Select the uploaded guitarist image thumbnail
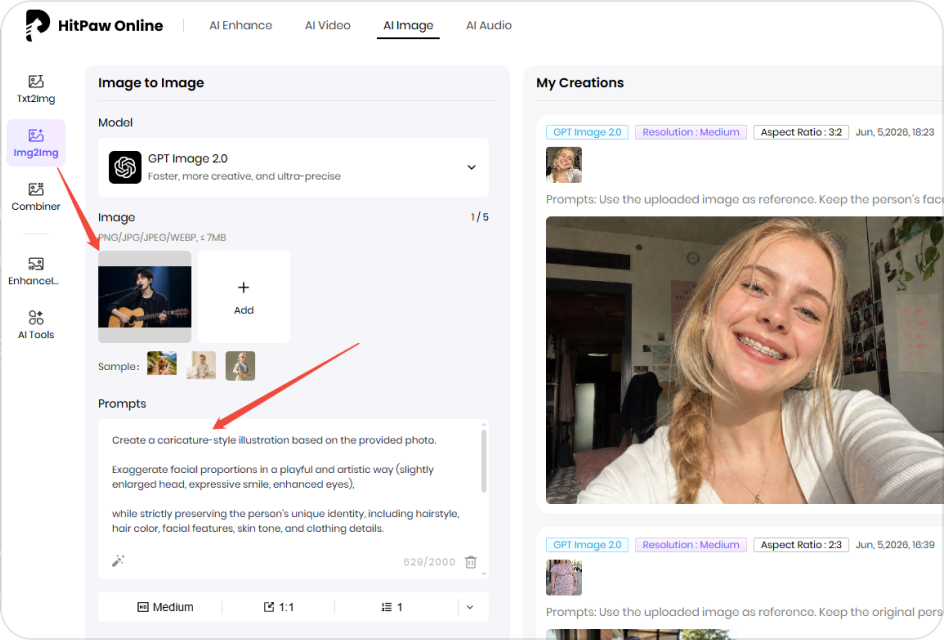 click(144, 297)
